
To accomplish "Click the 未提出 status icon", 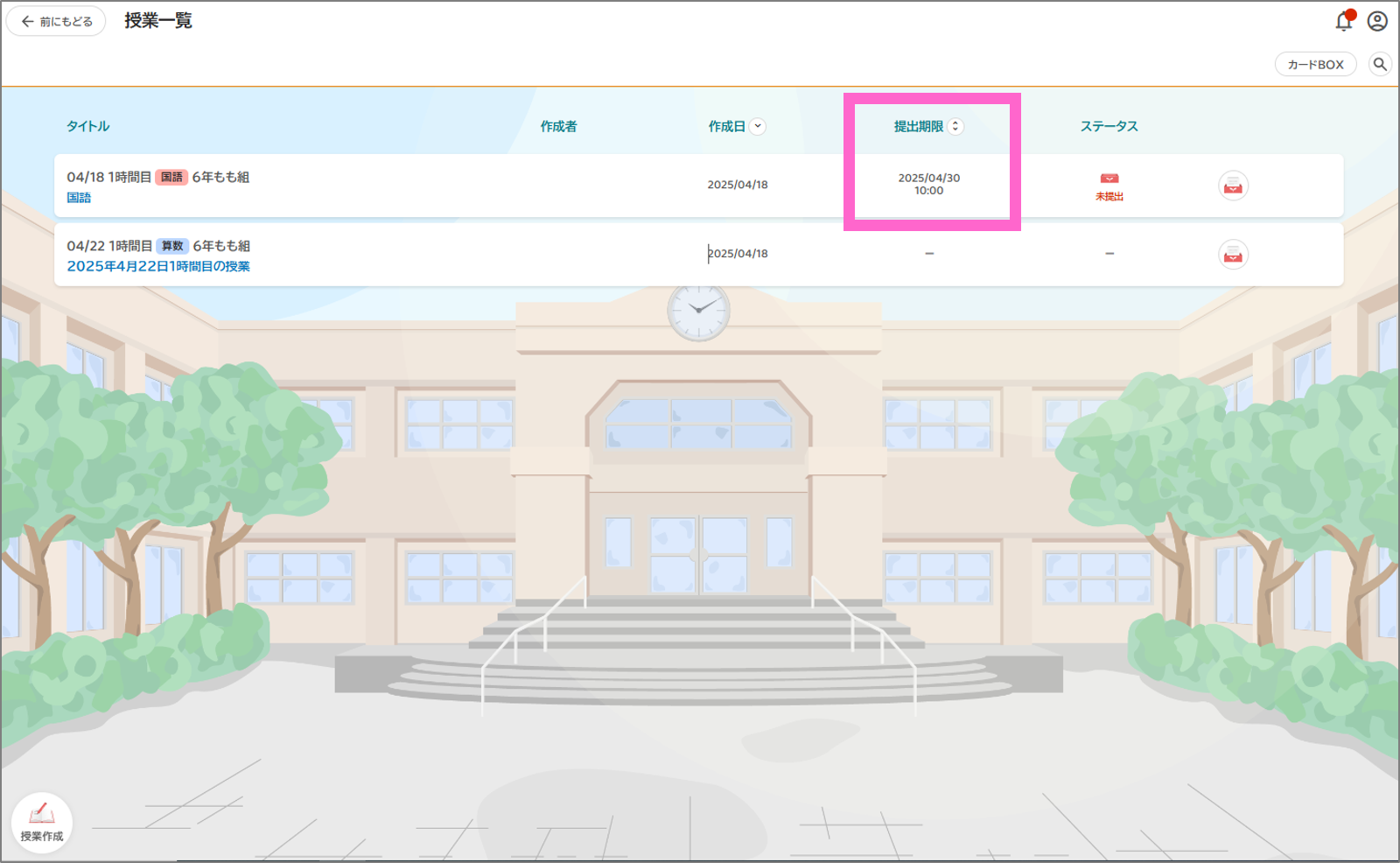I will 1109,186.
